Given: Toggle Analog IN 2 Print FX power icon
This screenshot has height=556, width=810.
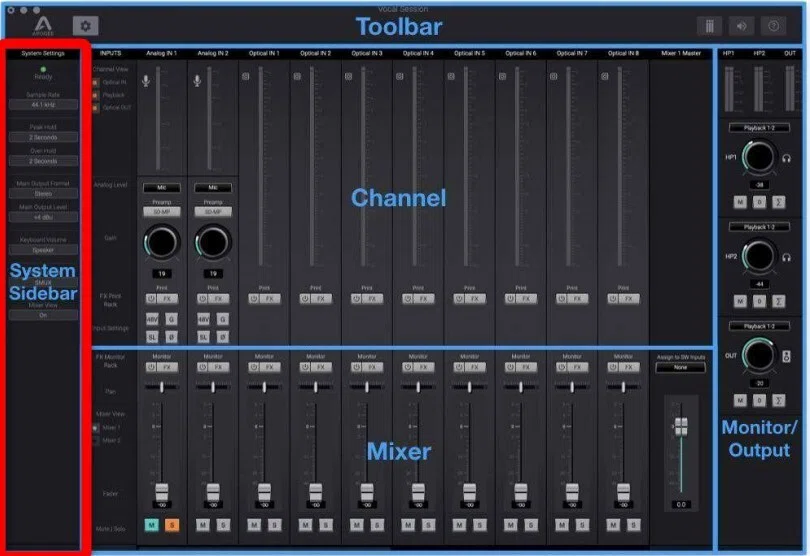Looking at the screenshot, I should (202, 299).
